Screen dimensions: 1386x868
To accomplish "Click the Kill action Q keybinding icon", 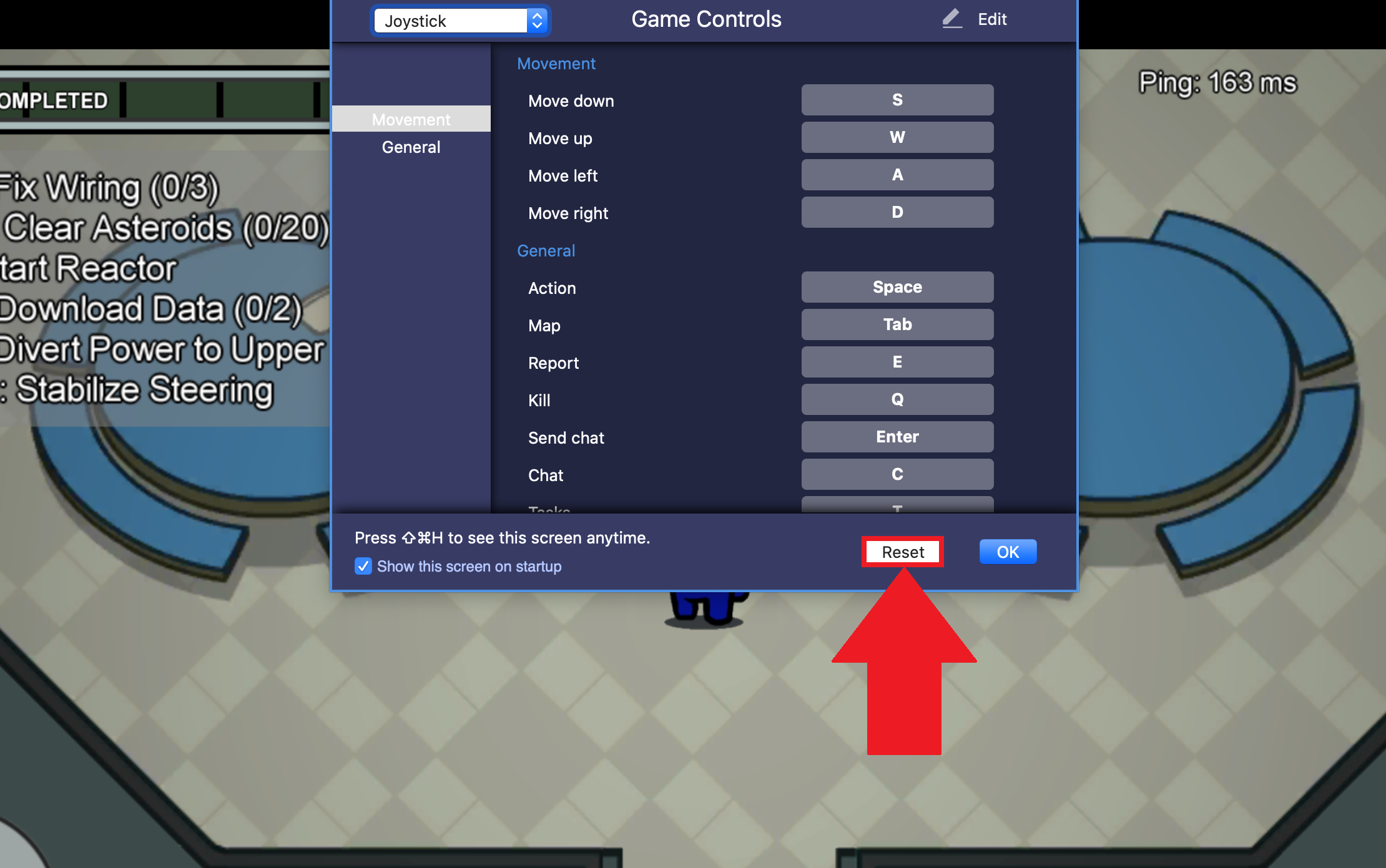I will 898,399.
